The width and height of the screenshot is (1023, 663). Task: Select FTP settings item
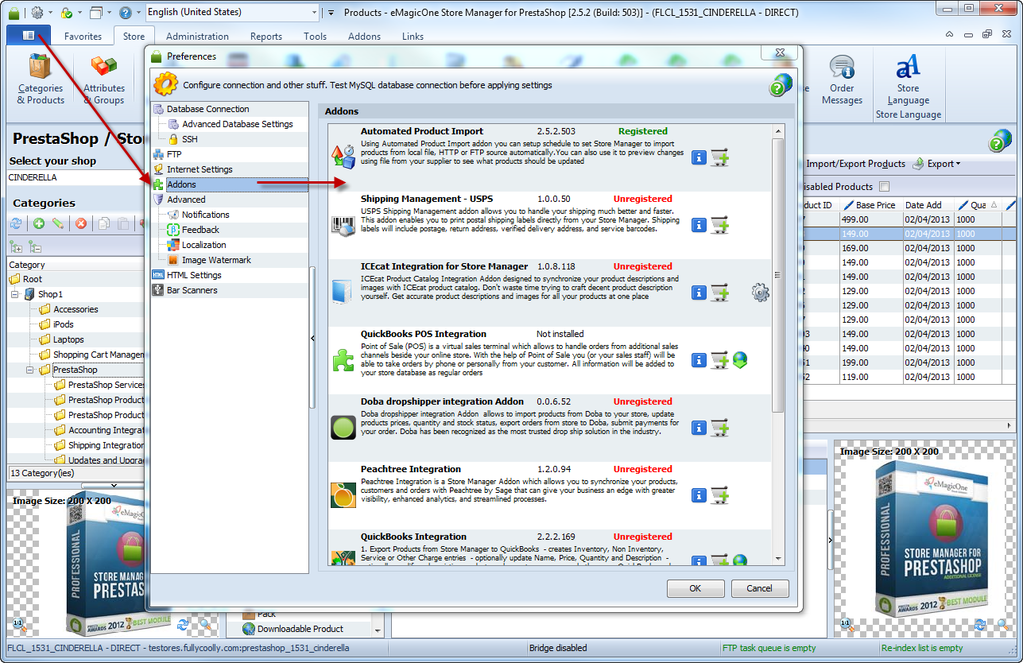(174, 154)
